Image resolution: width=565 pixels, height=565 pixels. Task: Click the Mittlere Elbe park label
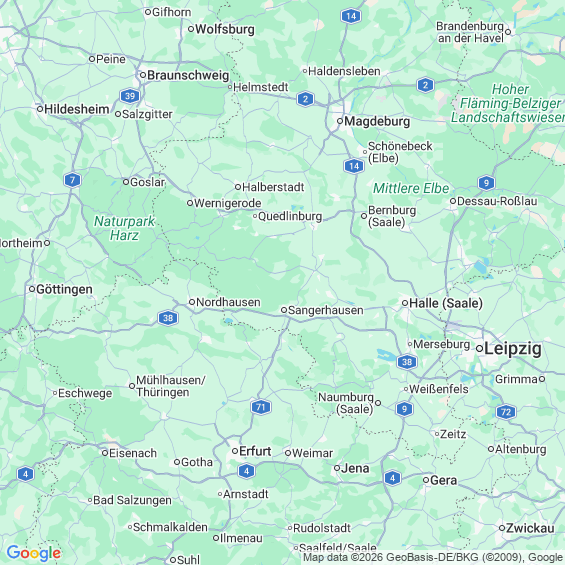411,188
